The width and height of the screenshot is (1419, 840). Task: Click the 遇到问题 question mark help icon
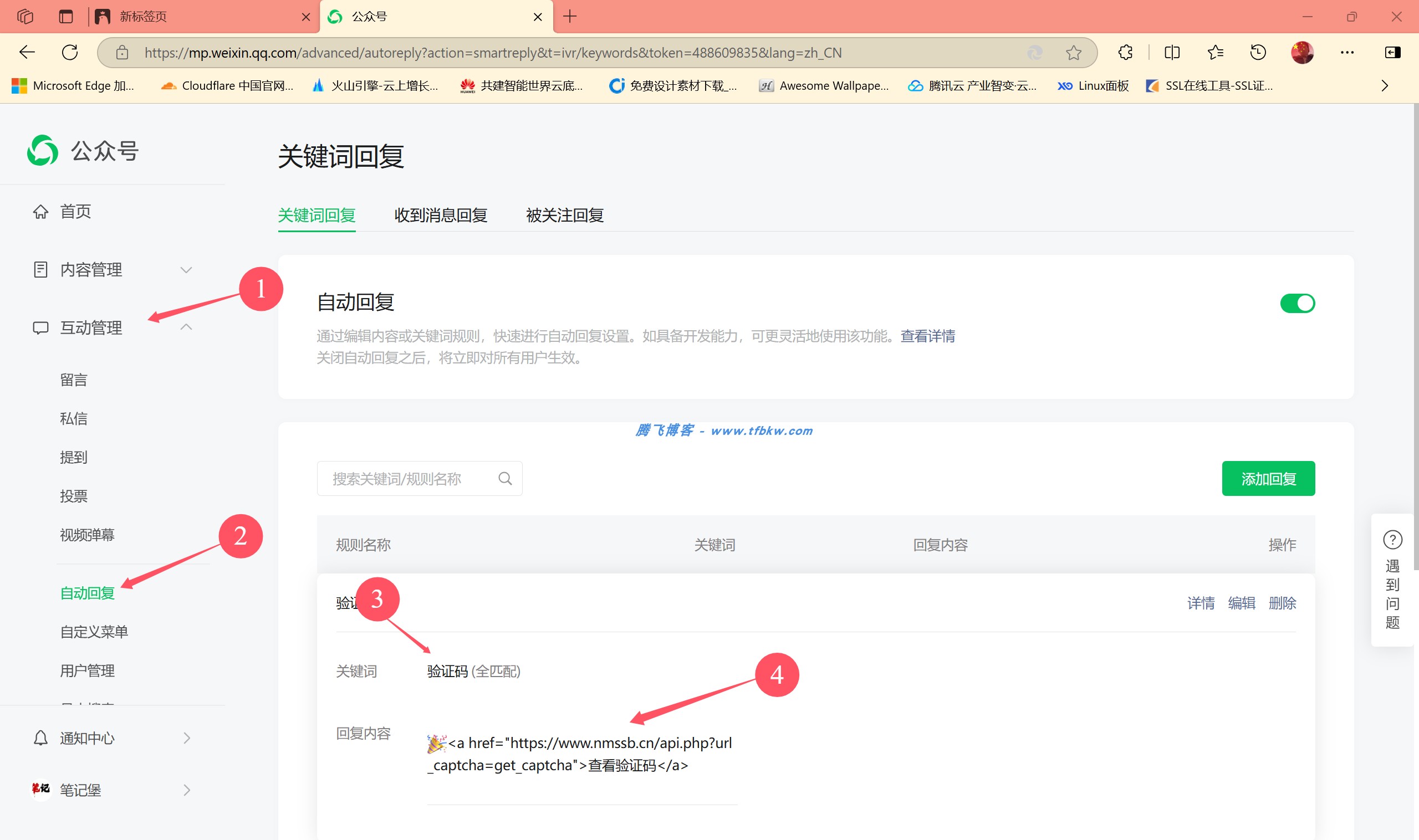pos(1392,540)
